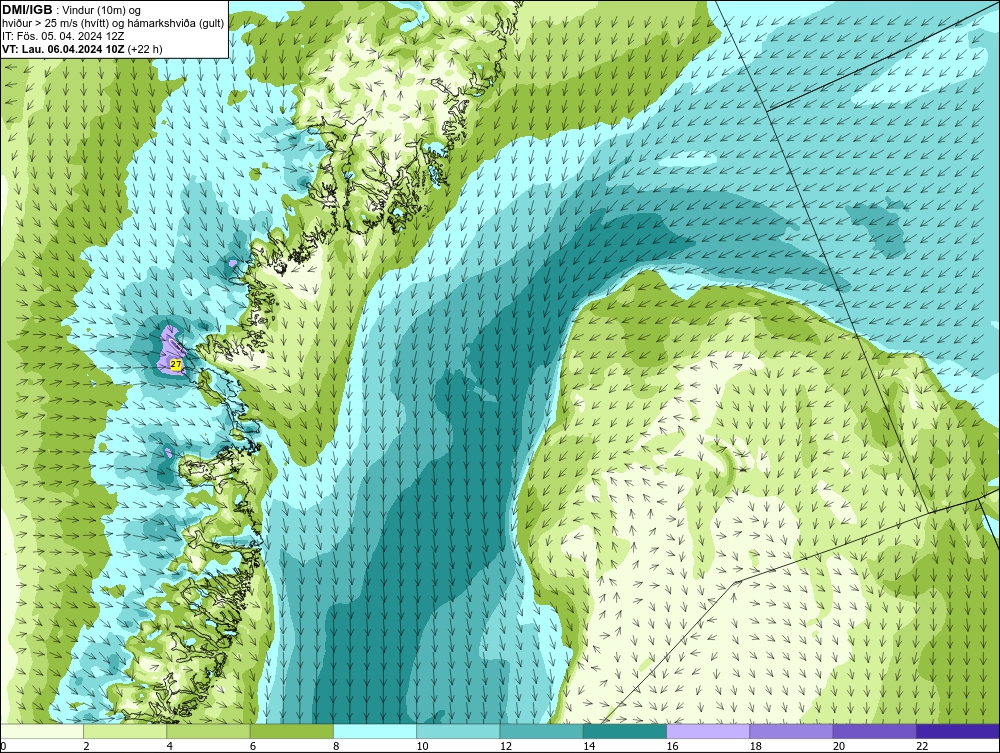Select the 2-4 m/s light green swatch
1000x753 pixels.
125,731
